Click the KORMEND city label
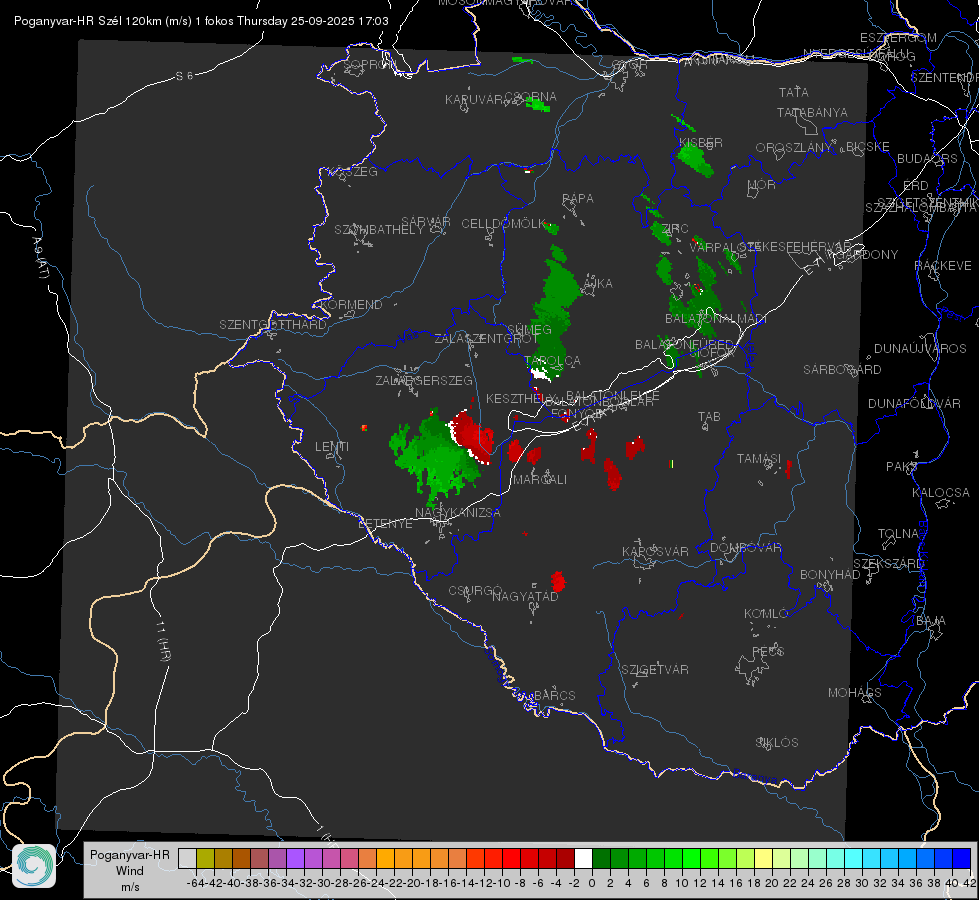979x900 pixels. click(351, 305)
